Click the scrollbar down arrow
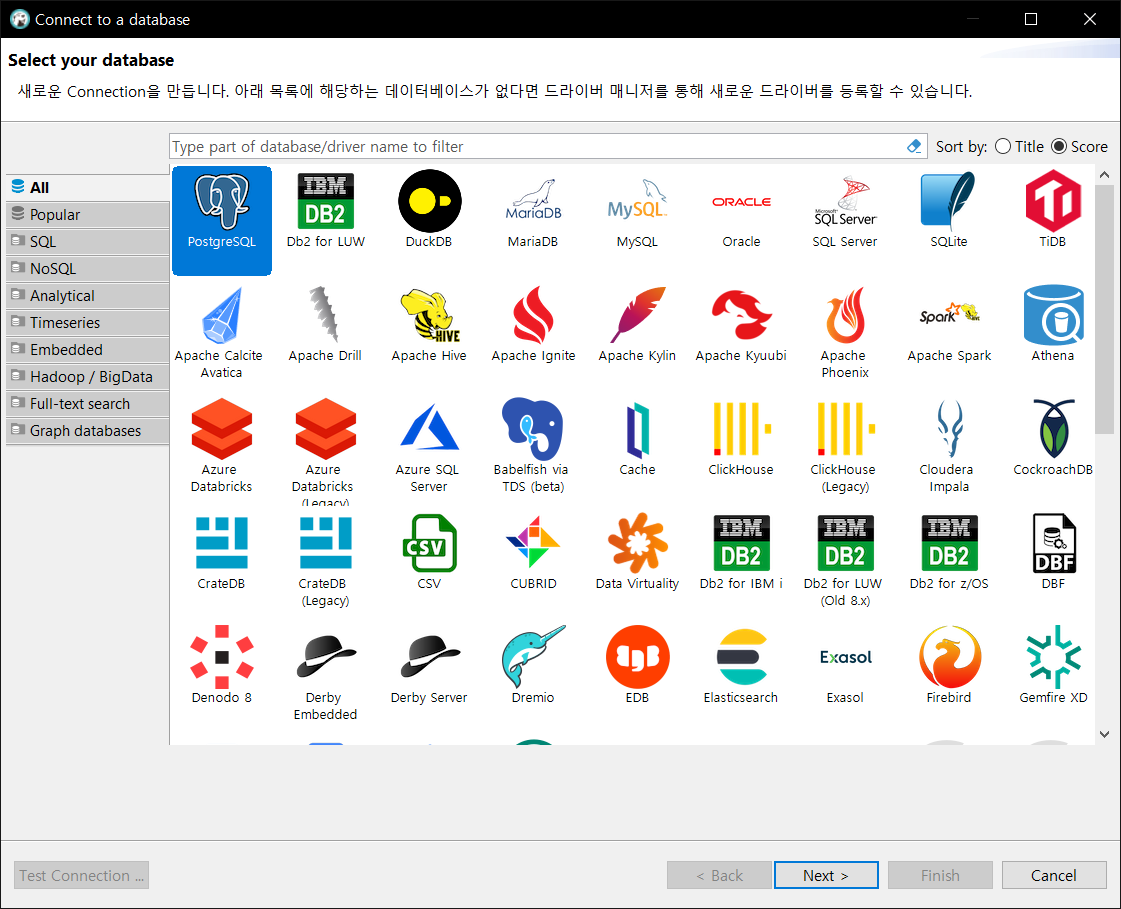1121x909 pixels. click(x=1105, y=734)
